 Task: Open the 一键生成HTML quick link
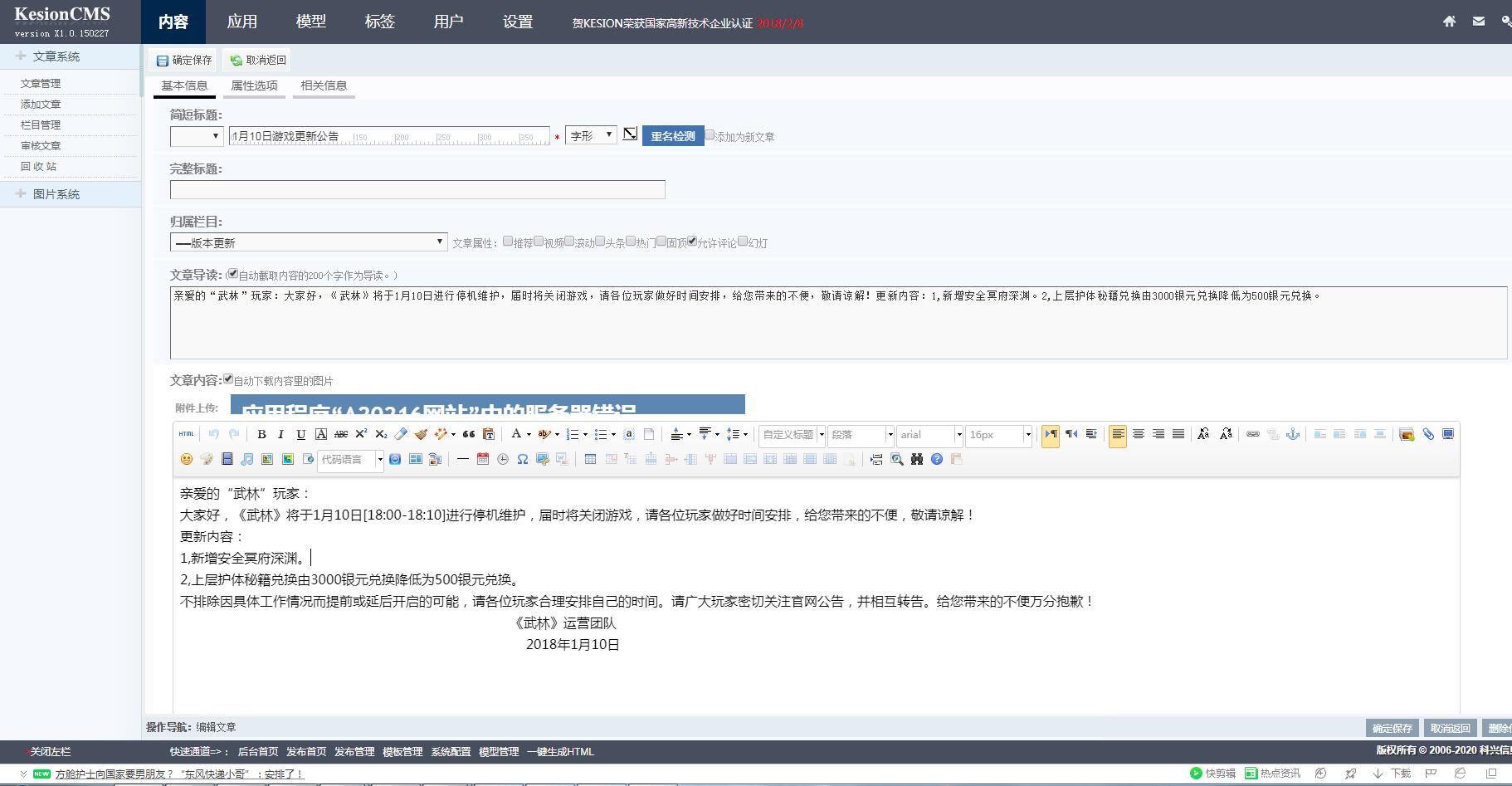(560, 752)
